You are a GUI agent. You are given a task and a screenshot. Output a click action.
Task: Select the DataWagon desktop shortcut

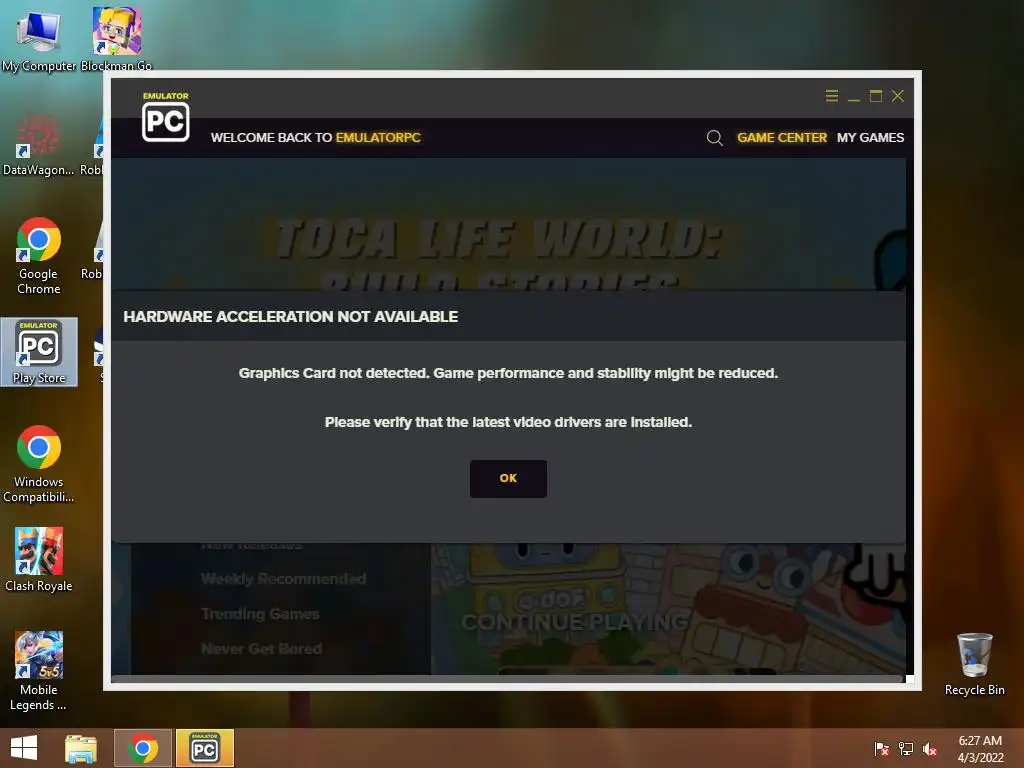tap(39, 145)
